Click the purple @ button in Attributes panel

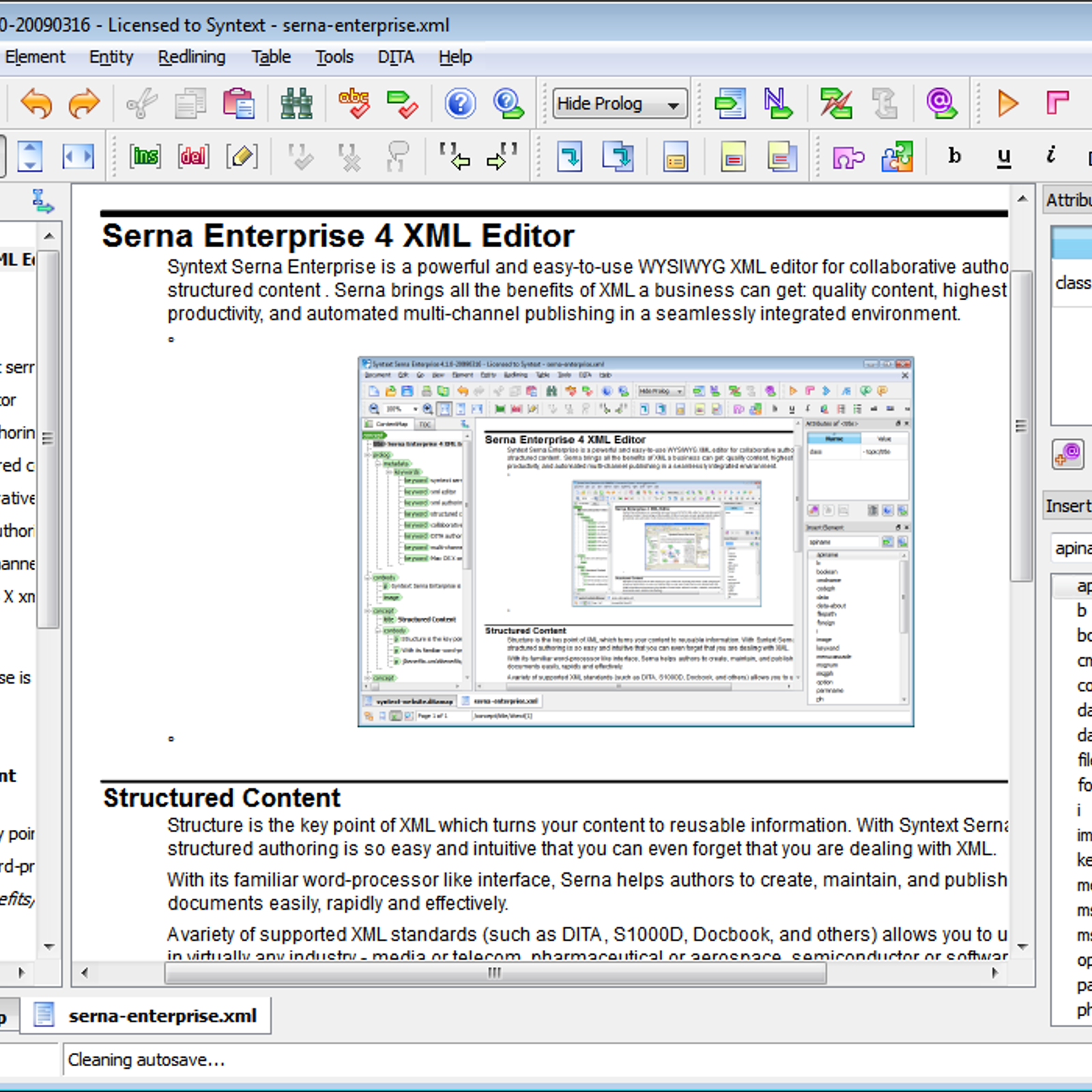click(x=1068, y=455)
